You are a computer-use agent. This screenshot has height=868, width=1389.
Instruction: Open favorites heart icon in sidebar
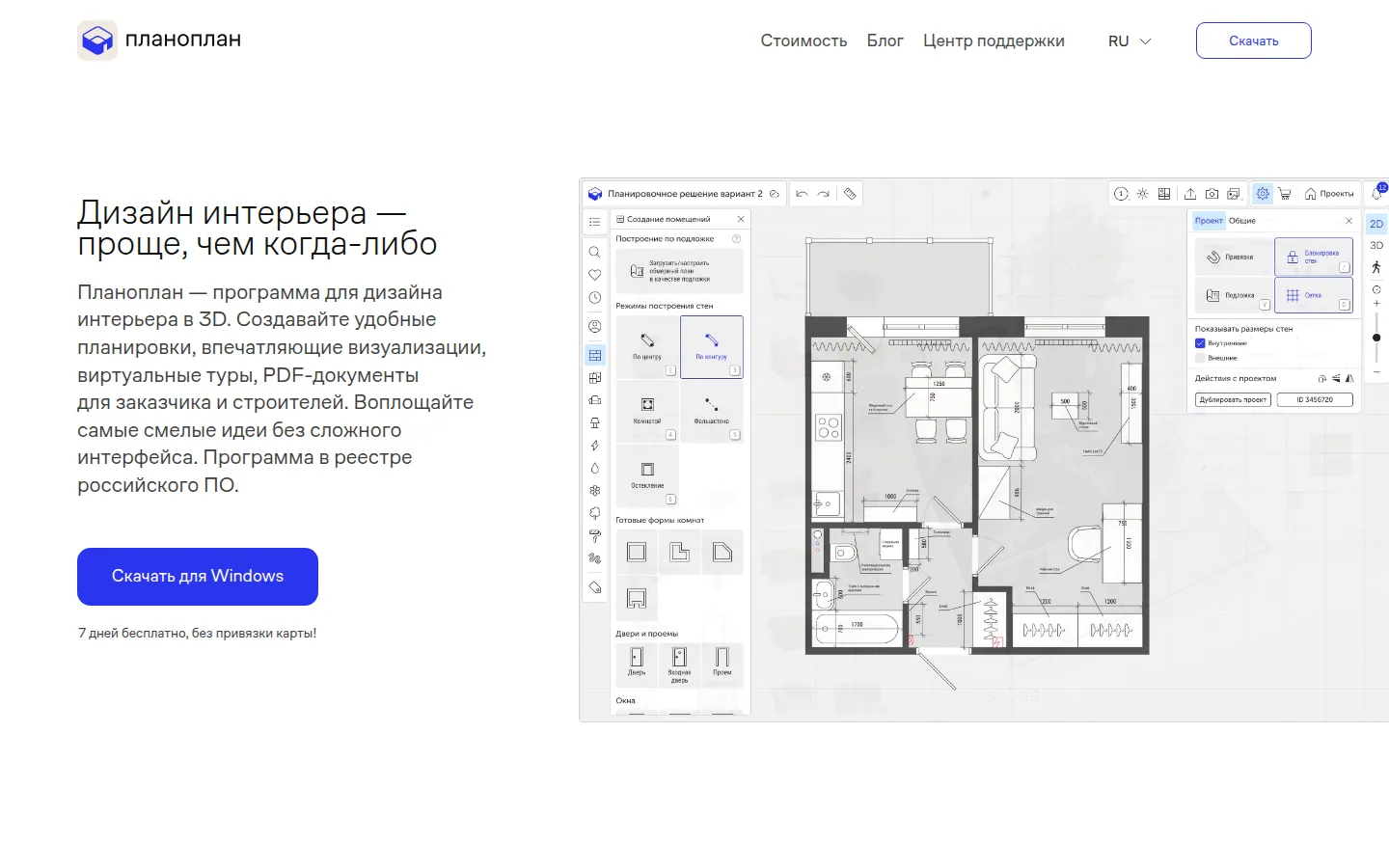(x=595, y=275)
